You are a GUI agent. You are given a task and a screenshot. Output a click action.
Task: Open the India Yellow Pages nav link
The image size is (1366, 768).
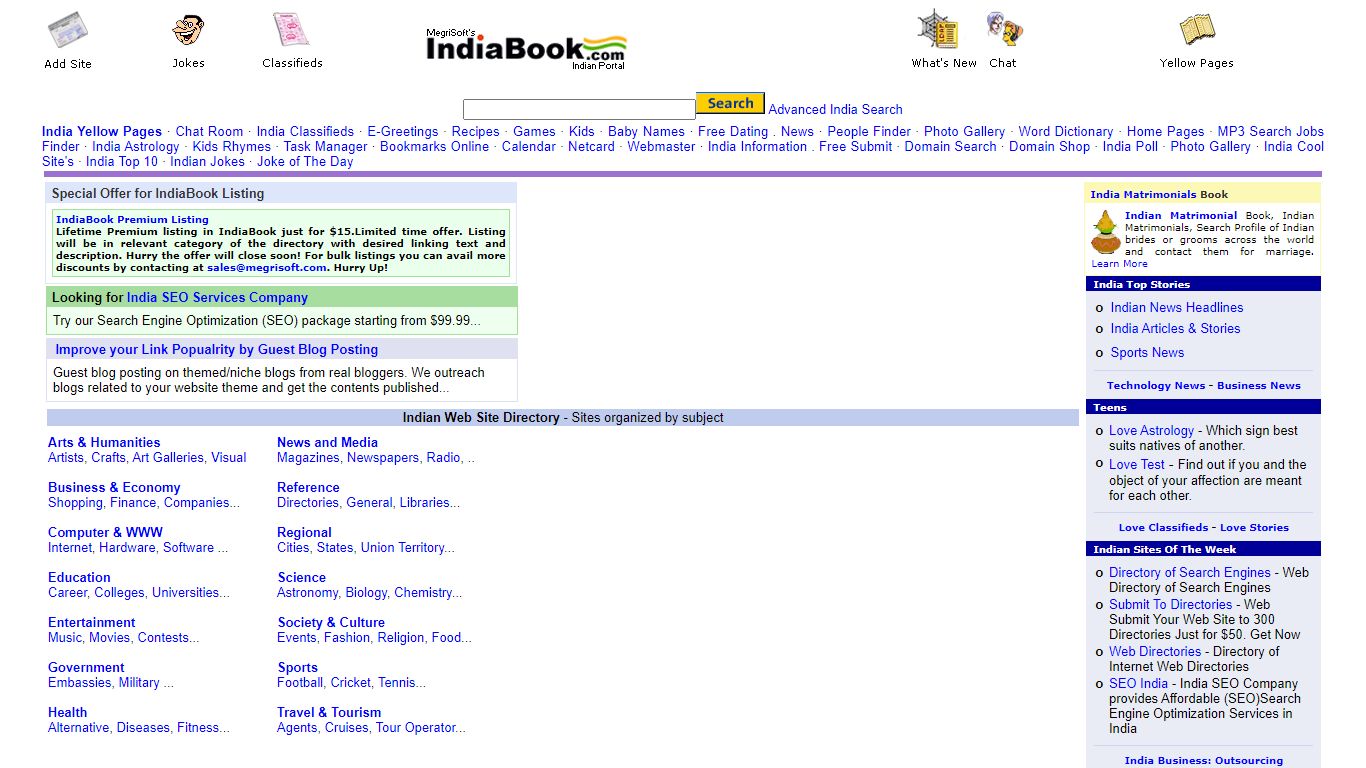tap(102, 131)
